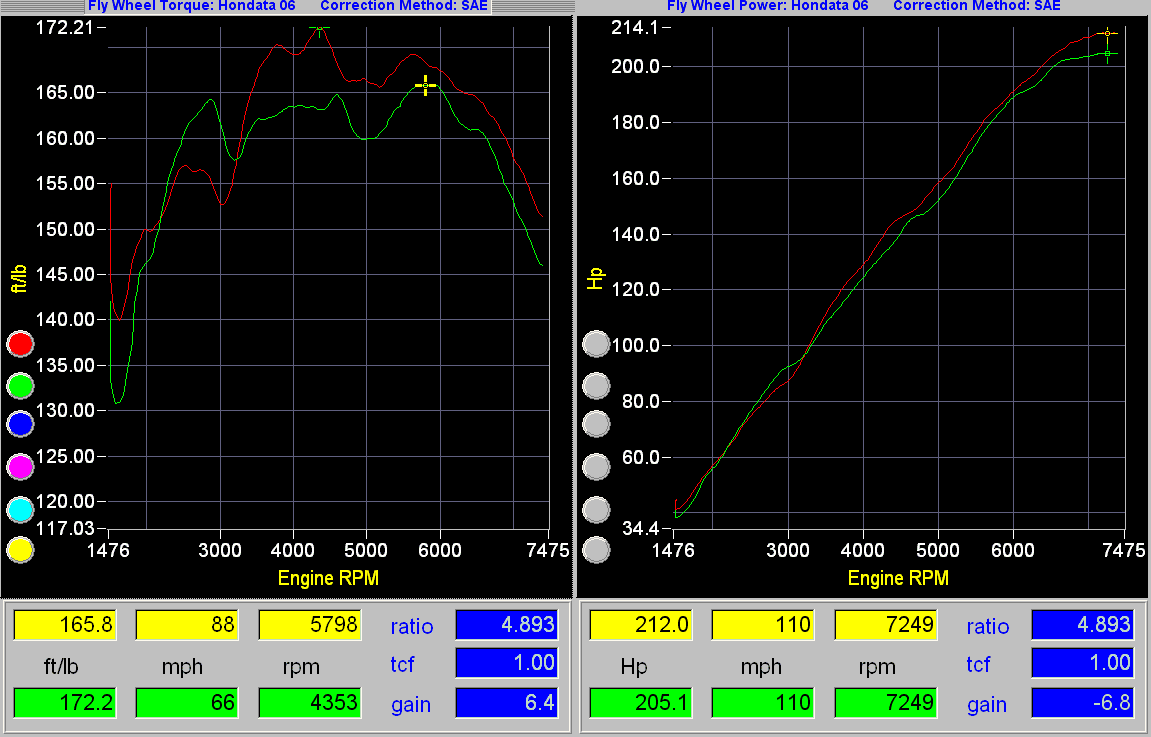The width and height of the screenshot is (1151, 737).
Task: Click the torque gain field showing 6.4
Action: [506, 703]
